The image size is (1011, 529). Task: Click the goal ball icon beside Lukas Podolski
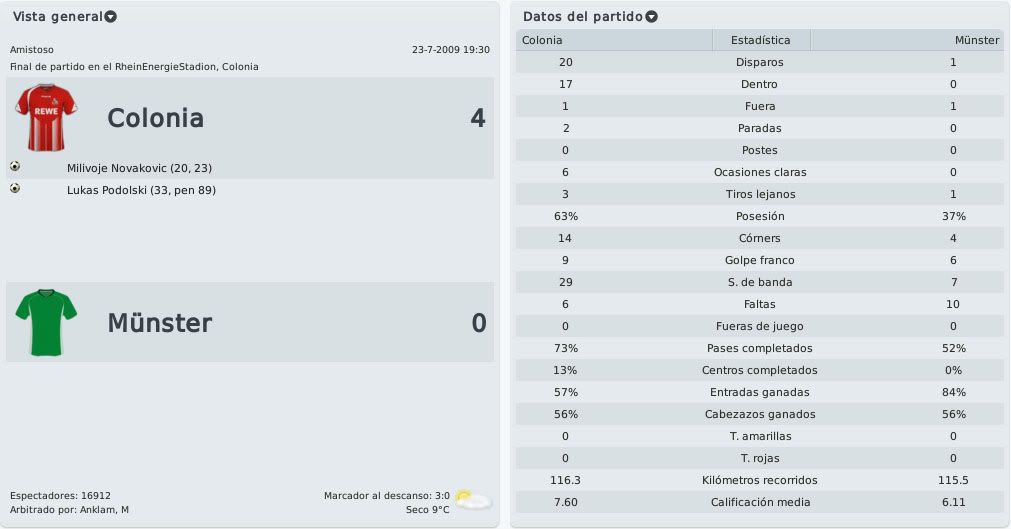click(15, 188)
